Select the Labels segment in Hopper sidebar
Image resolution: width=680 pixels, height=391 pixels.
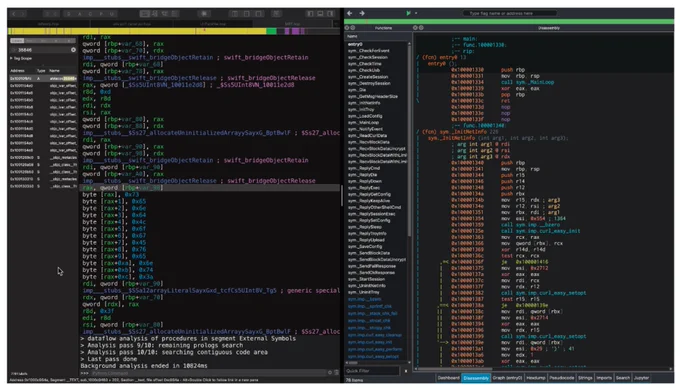[x=17, y=41]
